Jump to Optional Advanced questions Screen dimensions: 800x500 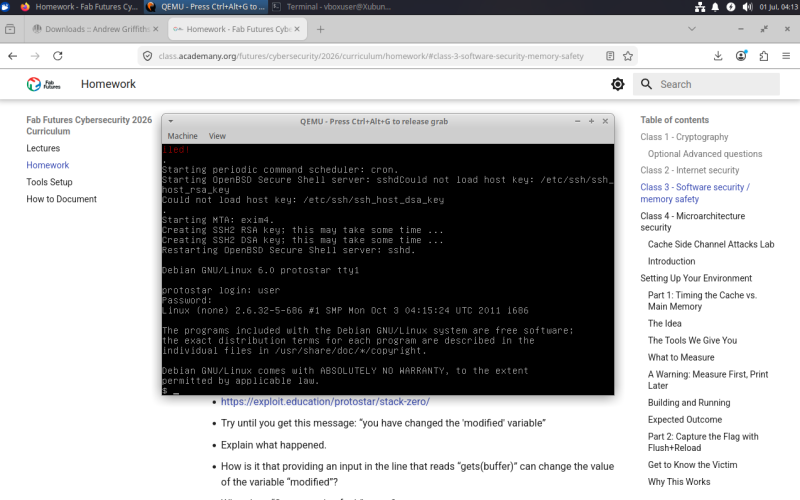[x=705, y=154]
